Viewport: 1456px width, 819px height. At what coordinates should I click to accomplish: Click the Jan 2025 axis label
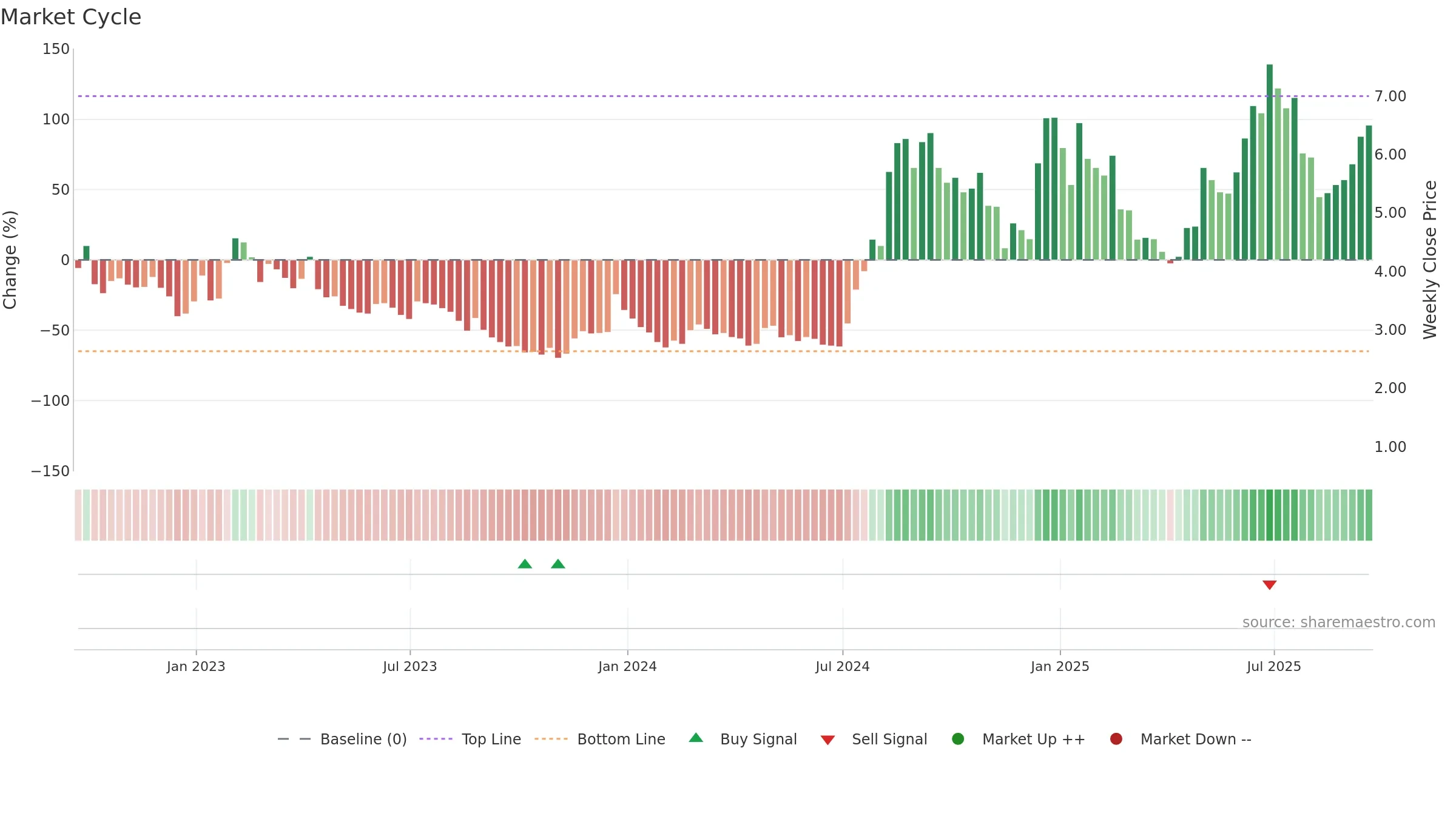(x=1060, y=666)
